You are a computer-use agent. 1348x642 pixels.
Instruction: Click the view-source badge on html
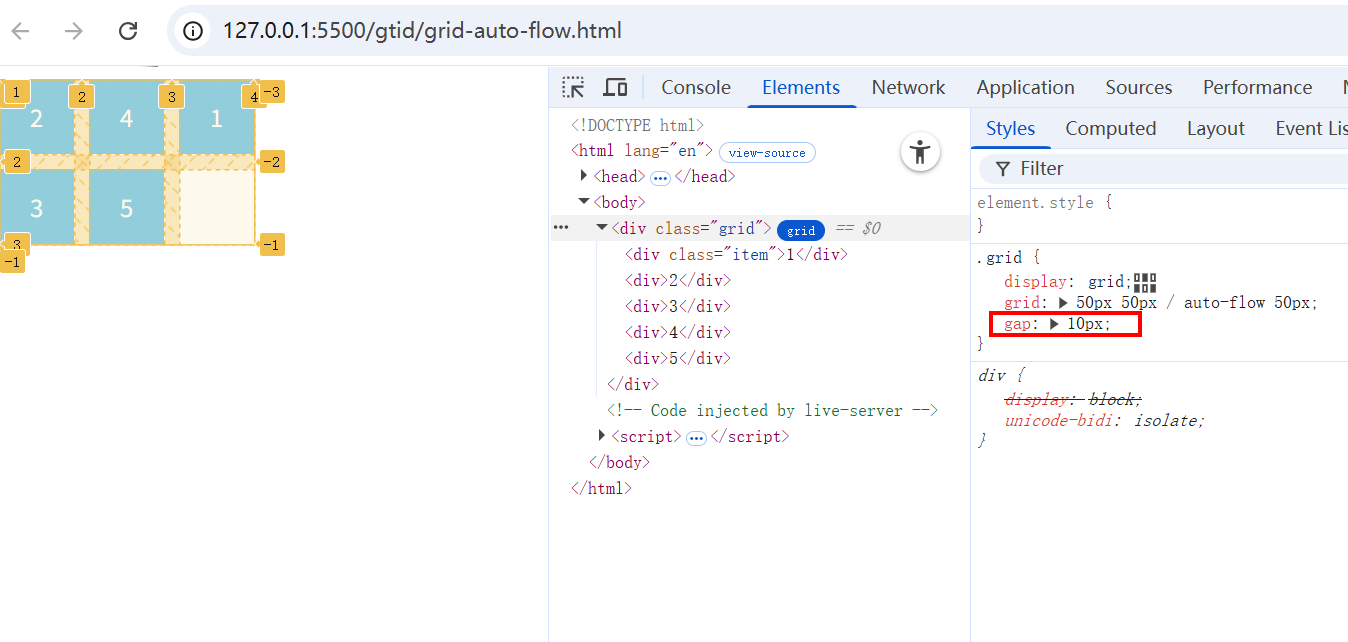coord(768,153)
